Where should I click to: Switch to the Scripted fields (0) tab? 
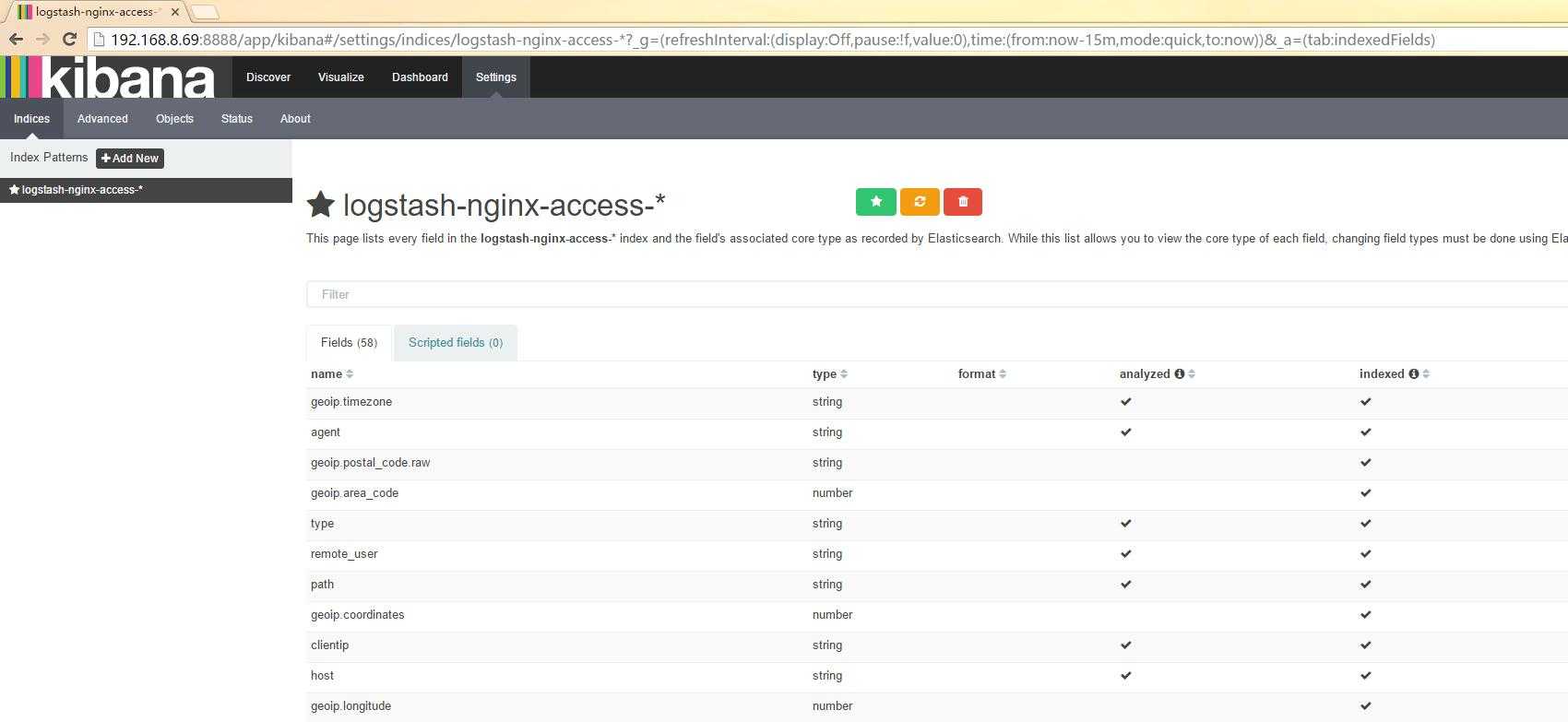coord(456,342)
